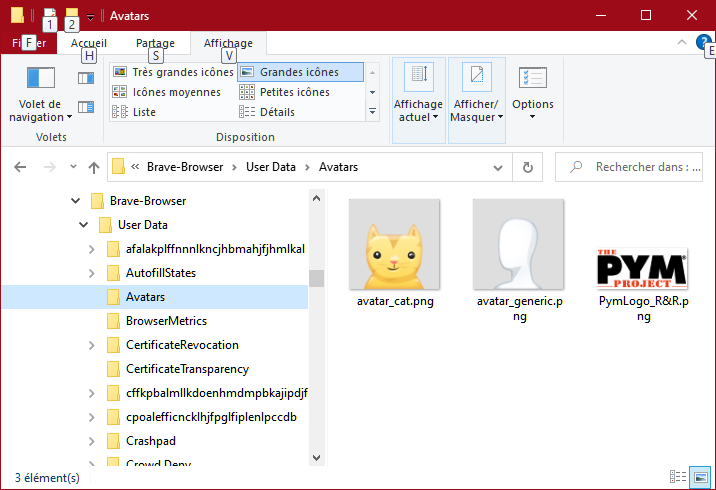The image size is (716, 490).
Task: Collapse the User Data tree node
Action: coord(84,225)
